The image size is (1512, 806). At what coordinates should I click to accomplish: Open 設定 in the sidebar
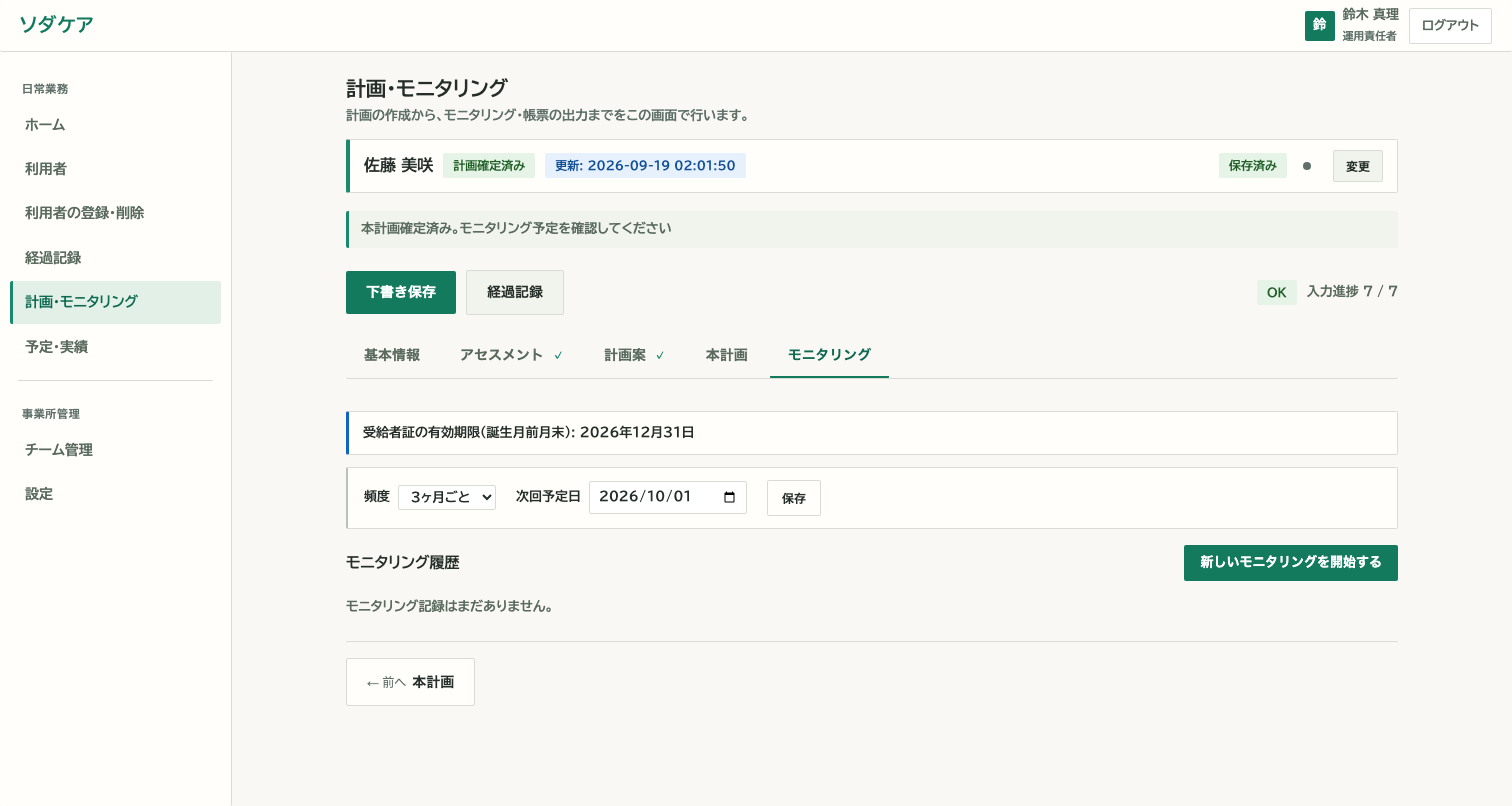point(115,494)
